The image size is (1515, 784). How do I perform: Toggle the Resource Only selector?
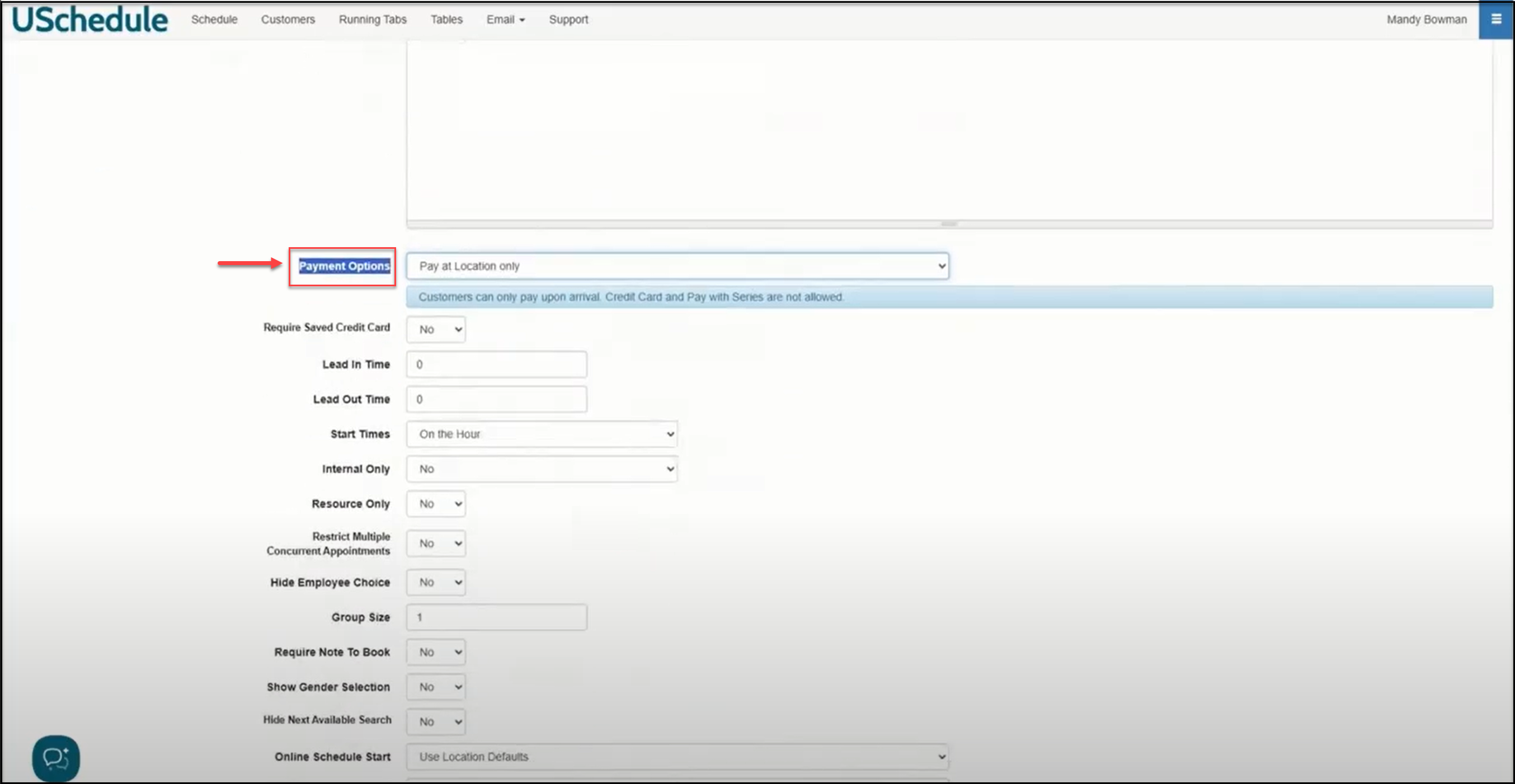[x=436, y=504]
